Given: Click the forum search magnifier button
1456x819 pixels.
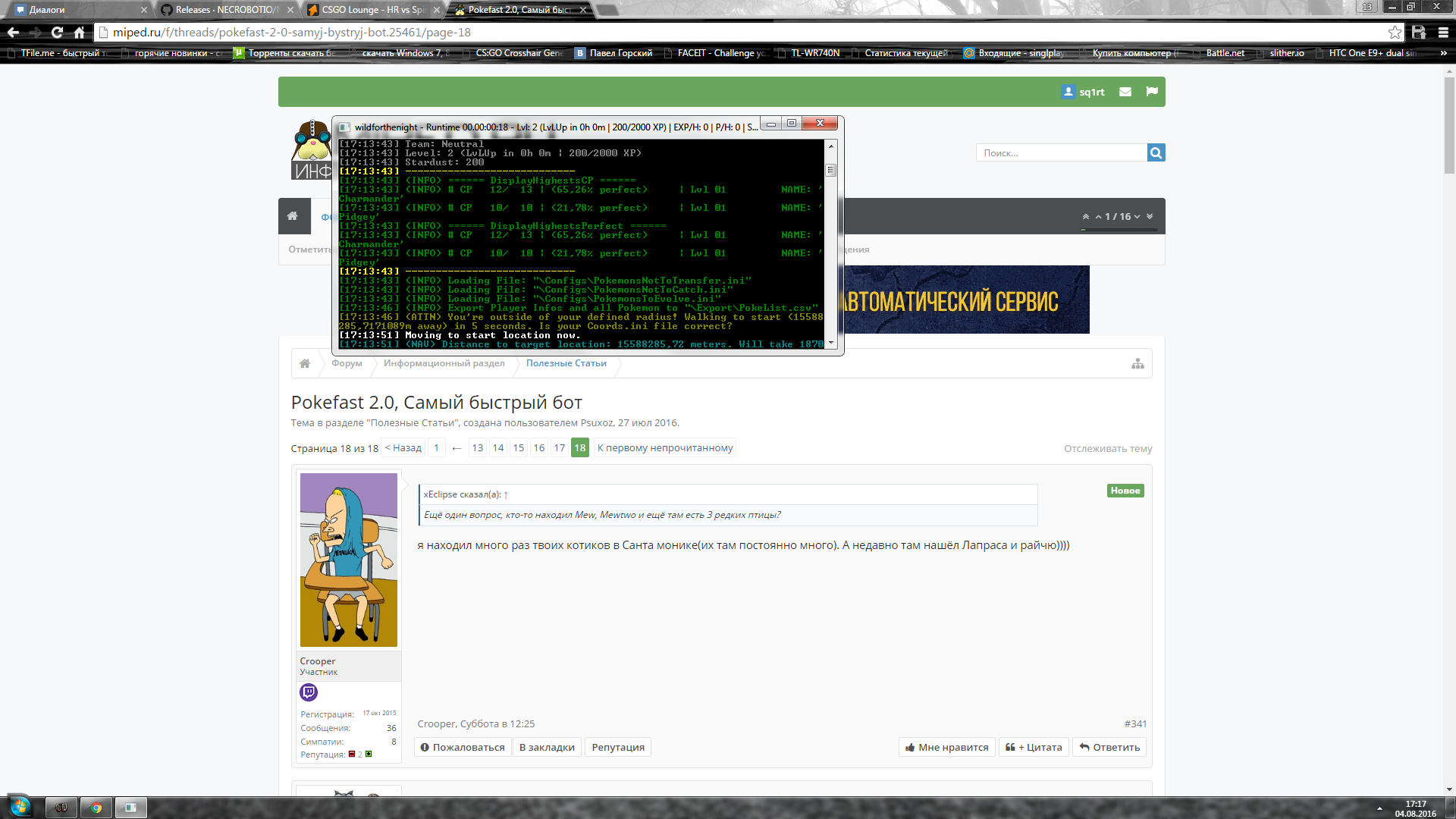Looking at the screenshot, I should coord(1156,152).
